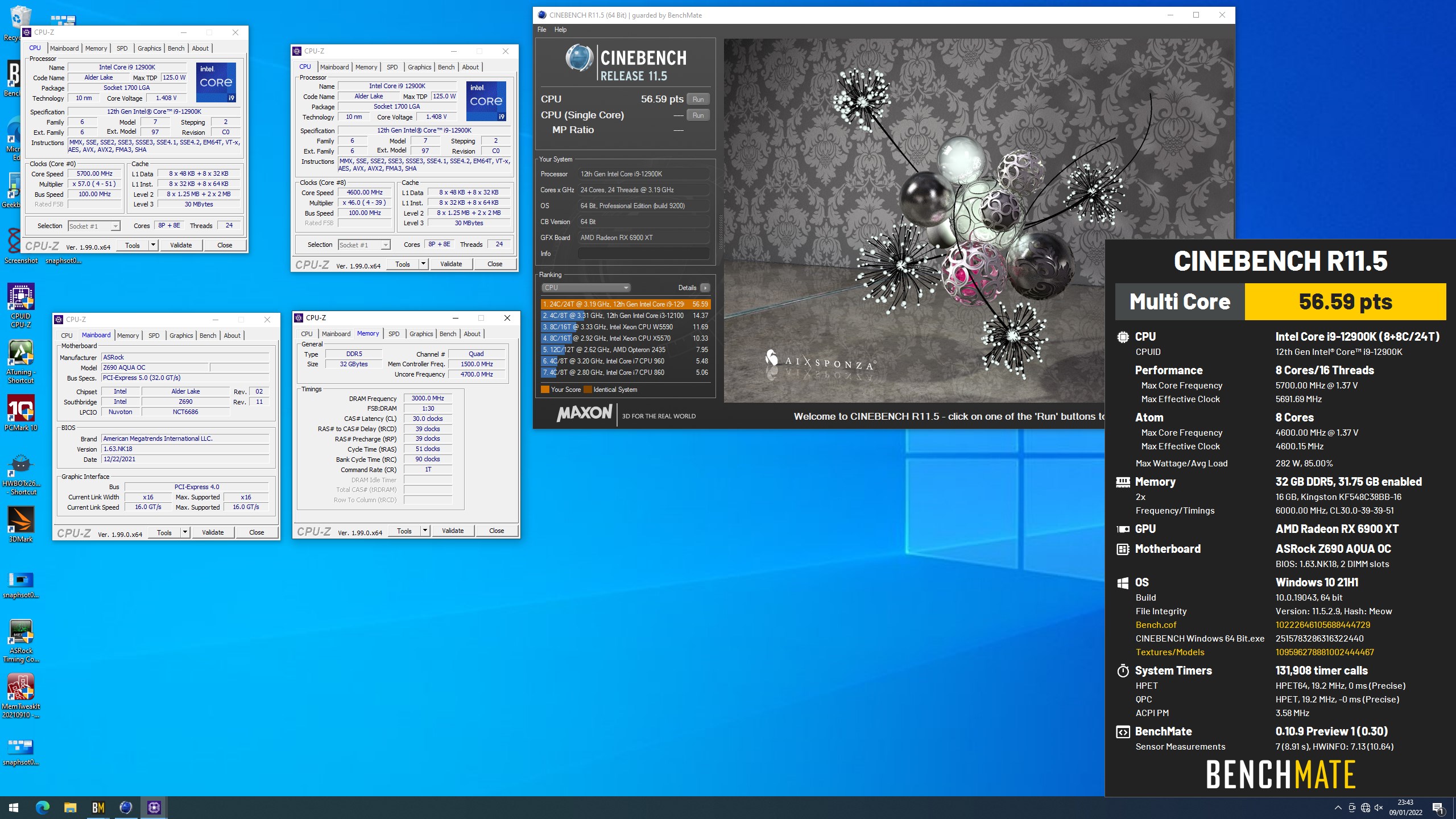Open snapshot file beside Screenshot icon
The image size is (1456, 819).
tap(63, 260)
